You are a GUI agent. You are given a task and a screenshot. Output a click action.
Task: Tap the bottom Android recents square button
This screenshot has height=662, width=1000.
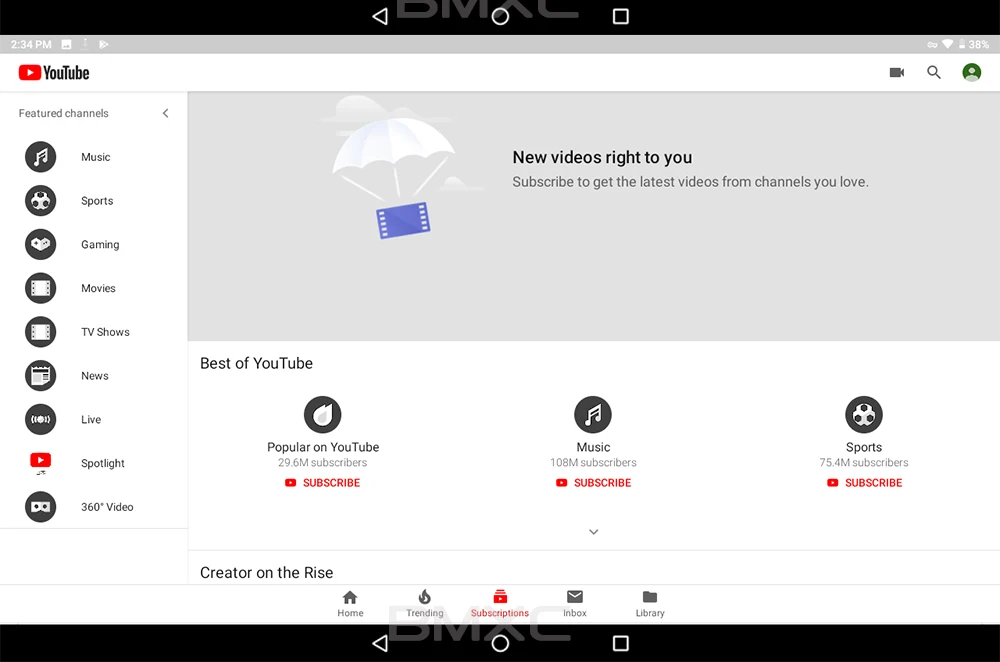(x=621, y=643)
